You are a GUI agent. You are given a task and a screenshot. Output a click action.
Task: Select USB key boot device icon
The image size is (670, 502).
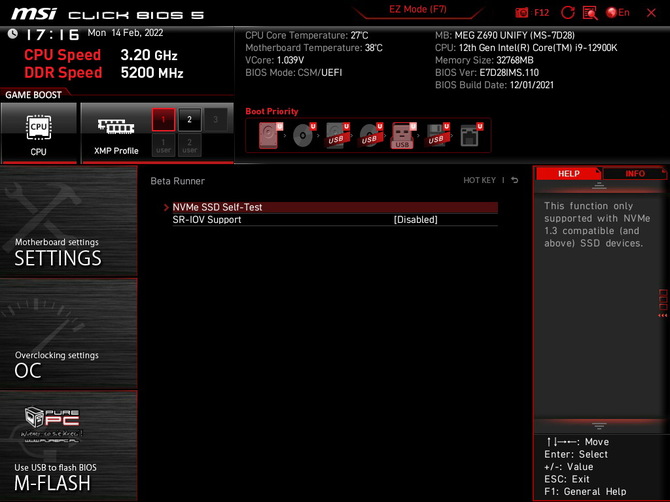click(x=403, y=135)
